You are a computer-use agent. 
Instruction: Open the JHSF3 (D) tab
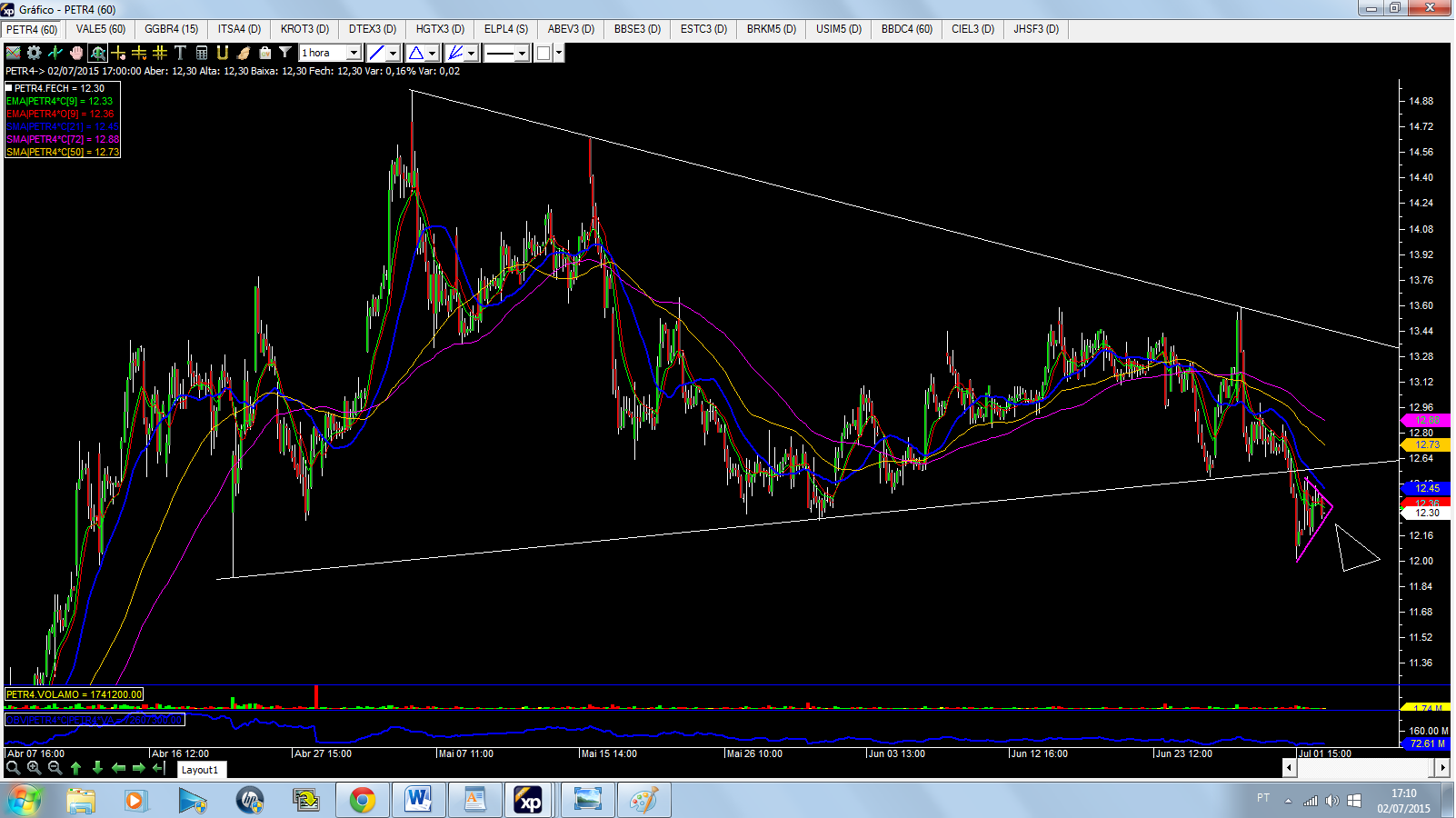1036,29
